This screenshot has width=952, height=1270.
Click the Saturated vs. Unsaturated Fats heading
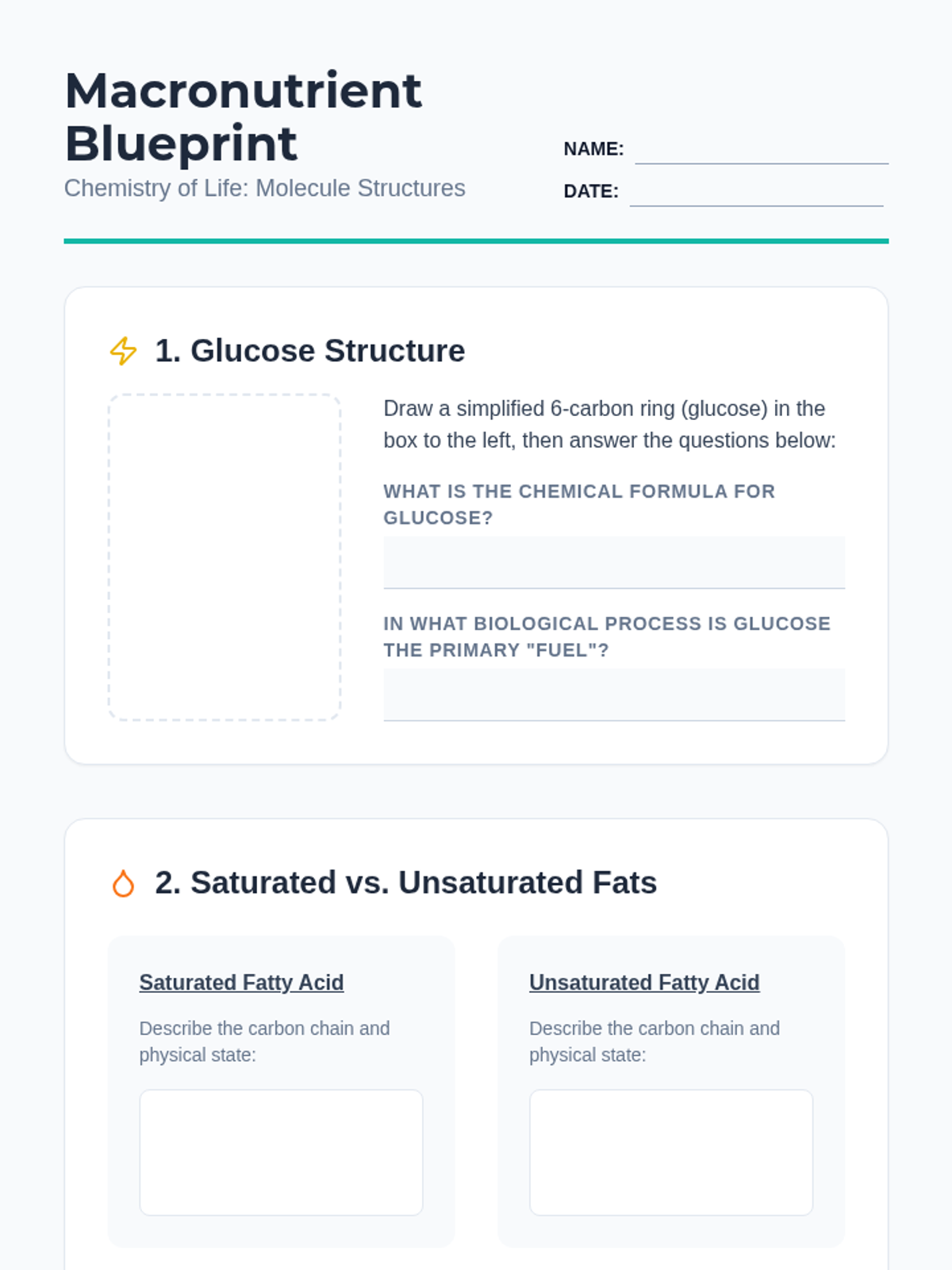[405, 883]
